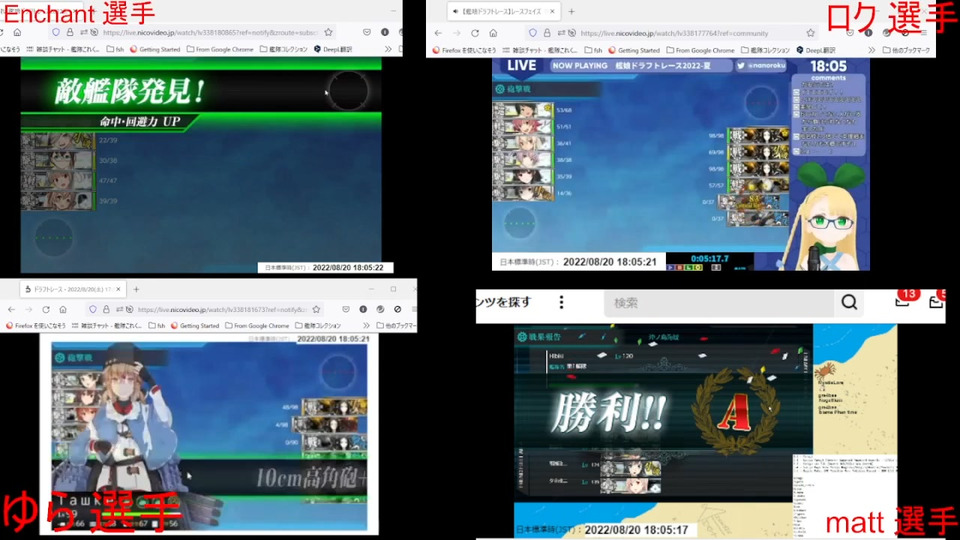Click home icon in ゆら browser window

pos(63,309)
